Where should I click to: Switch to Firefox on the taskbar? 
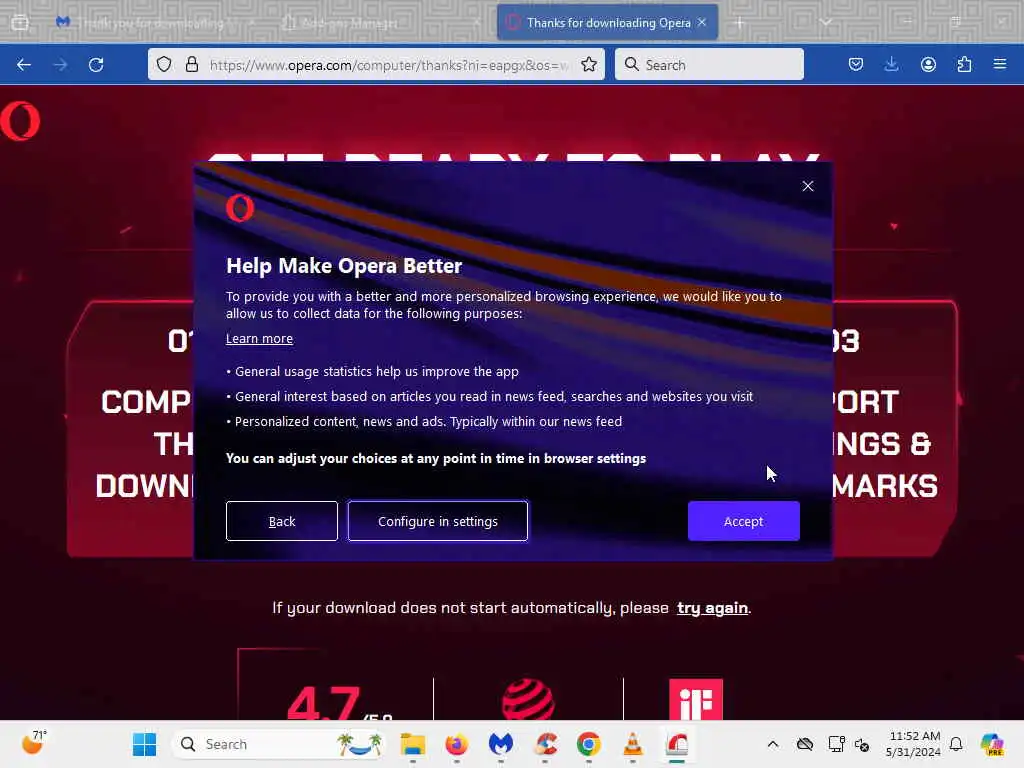click(456, 744)
